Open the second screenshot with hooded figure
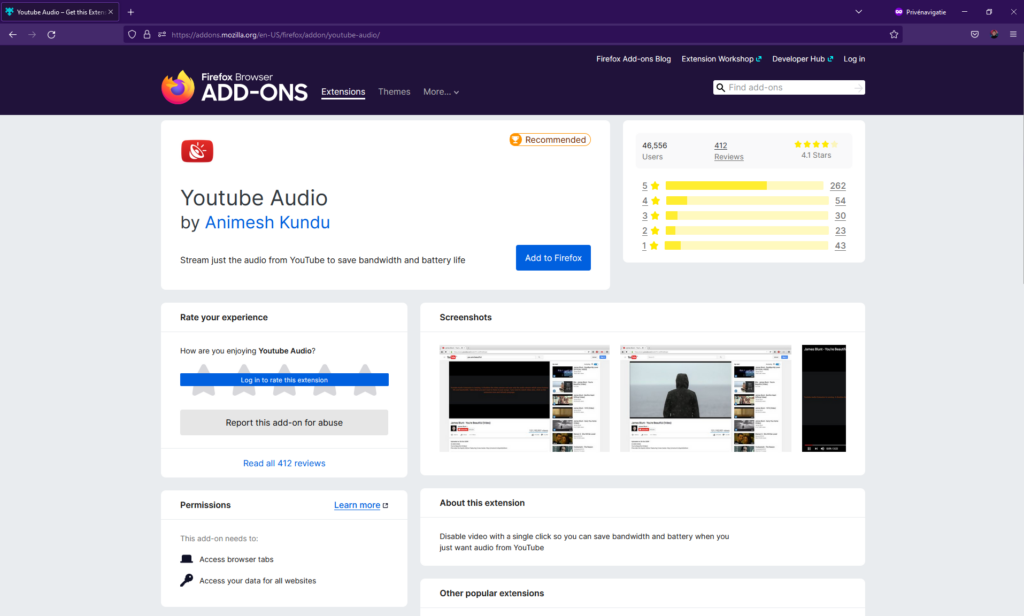 pyautogui.click(x=705, y=398)
